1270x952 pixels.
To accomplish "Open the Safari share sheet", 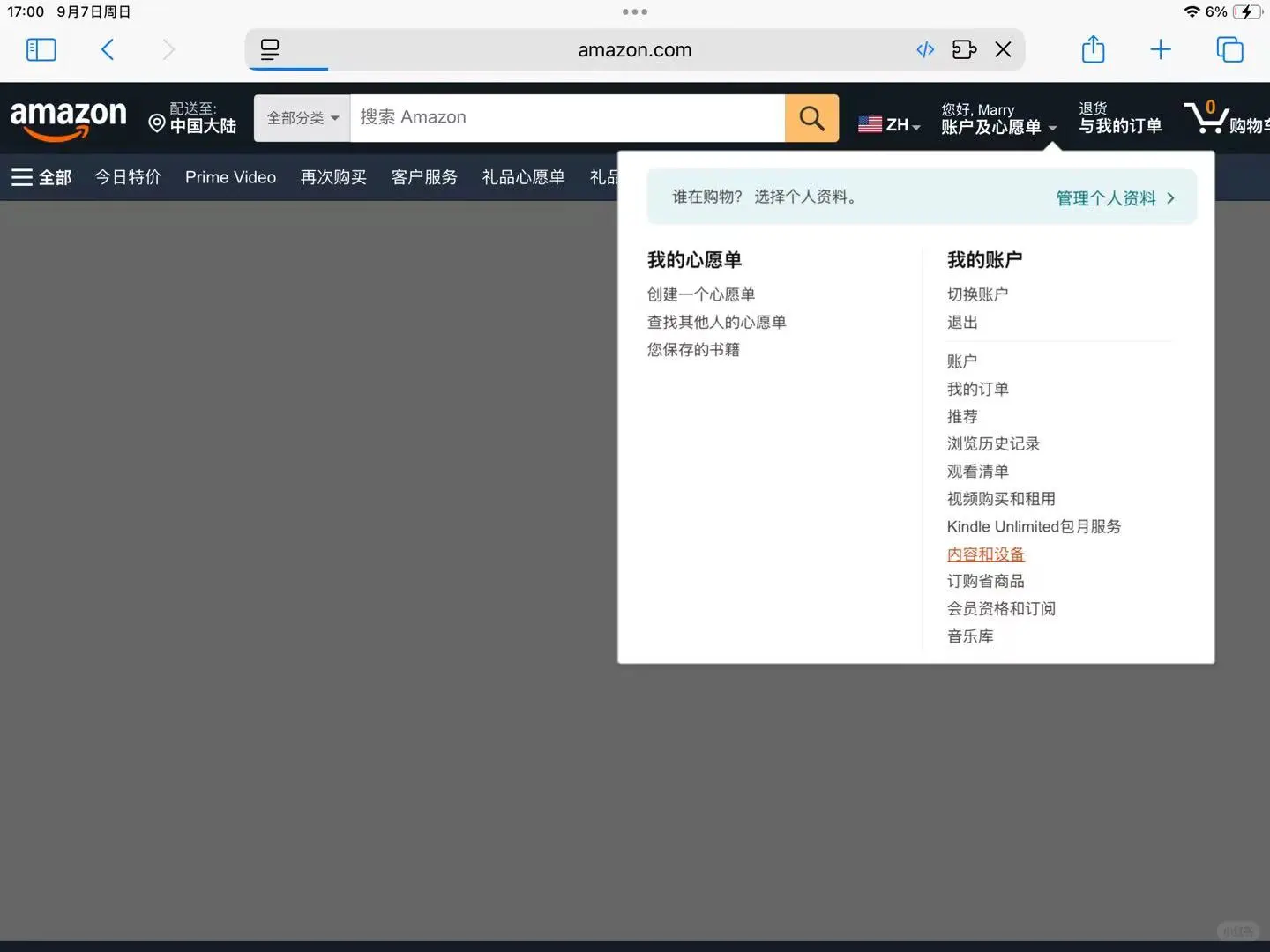I will click(x=1093, y=48).
